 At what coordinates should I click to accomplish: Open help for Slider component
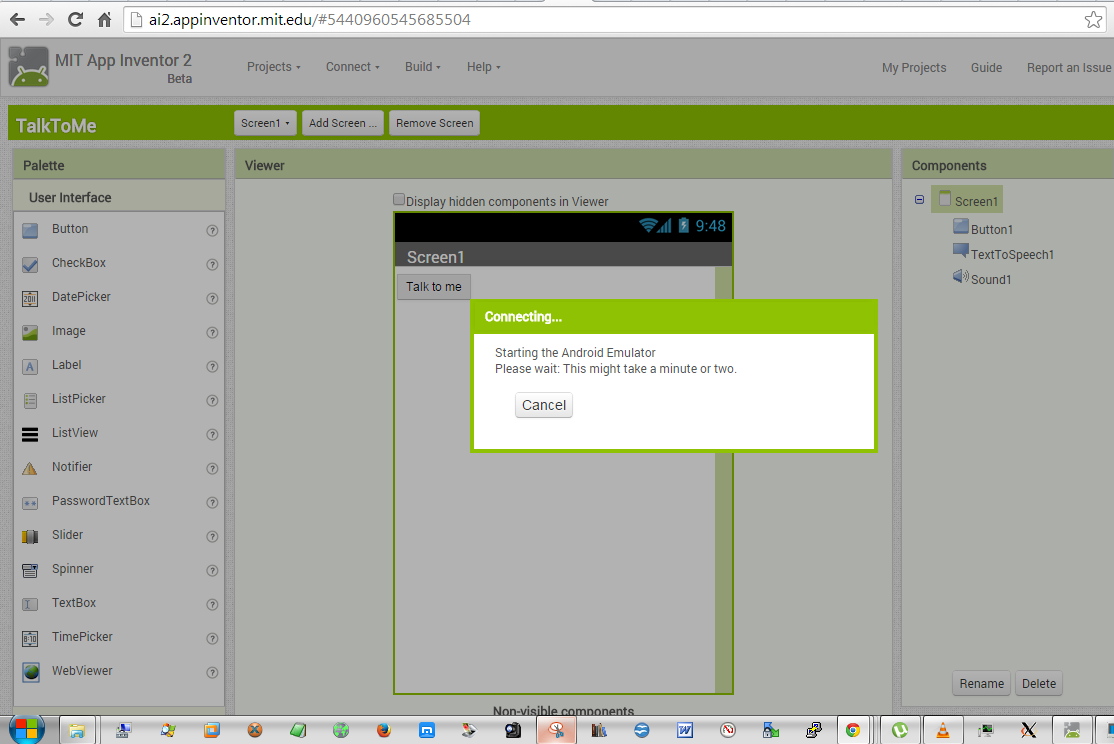[x=212, y=537]
